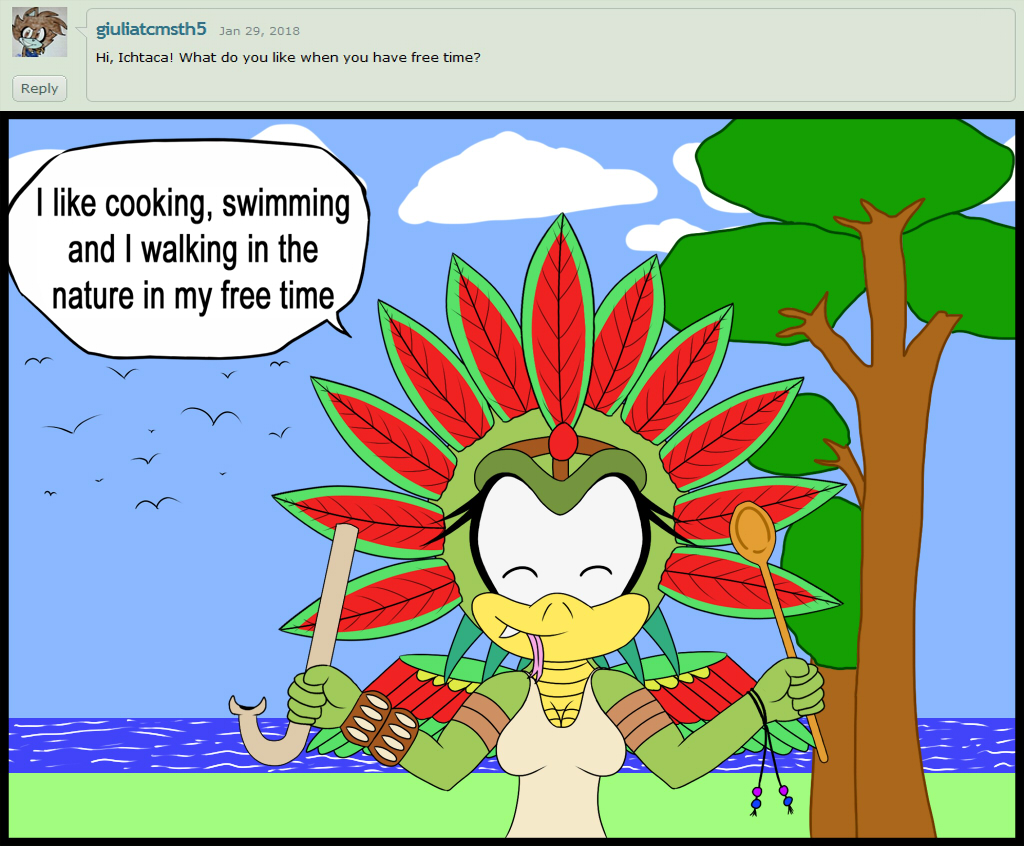Viewport: 1024px width, 846px height.
Task: Click the red gem on the headdress
Action: pos(562,442)
